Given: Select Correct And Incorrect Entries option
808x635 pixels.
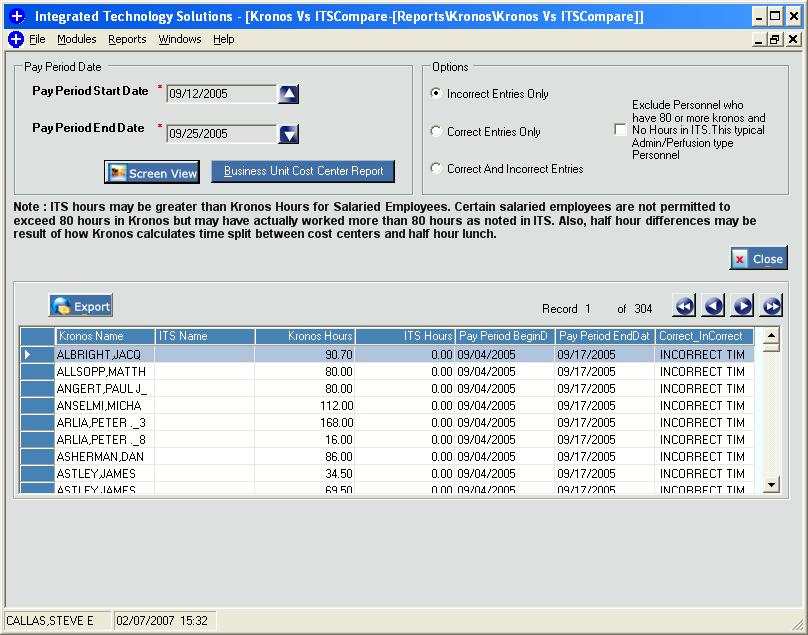Looking at the screenshot, I should [436, 169].
